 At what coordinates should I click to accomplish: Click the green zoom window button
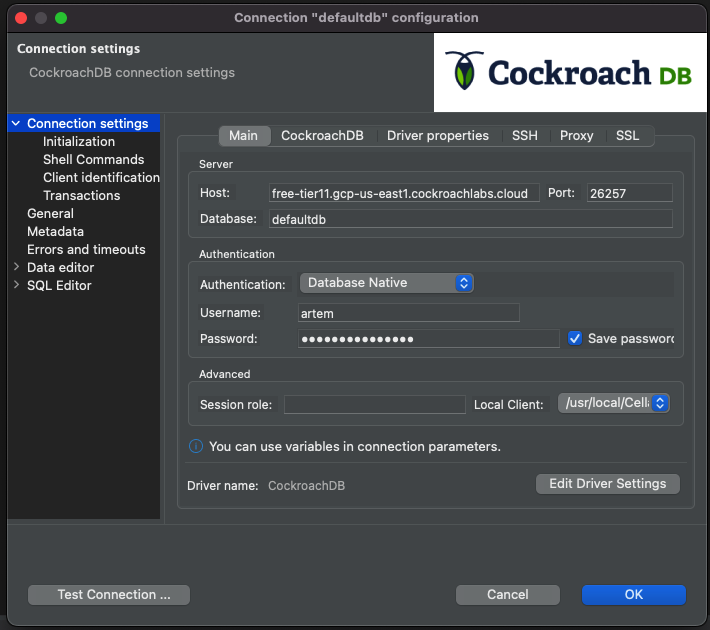pos(61,18)
